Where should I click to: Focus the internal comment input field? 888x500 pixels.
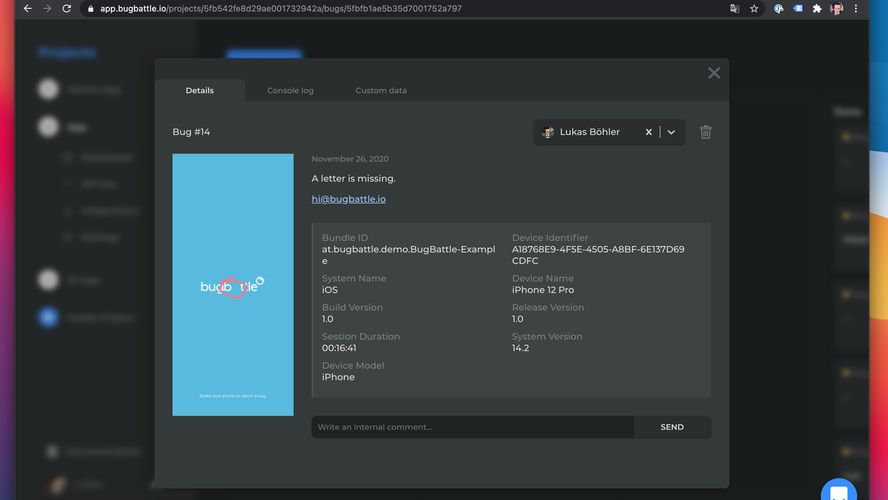pos(472,427)
